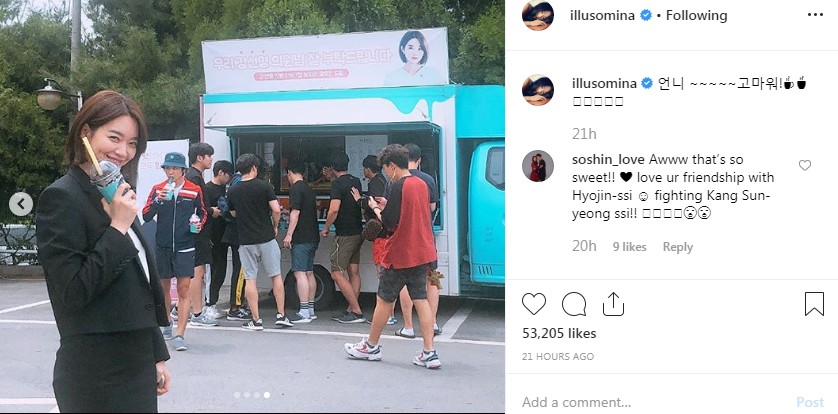Go to the previous photo with left arrow
This screenshot has width=838, height=414.
coord(21,204)
